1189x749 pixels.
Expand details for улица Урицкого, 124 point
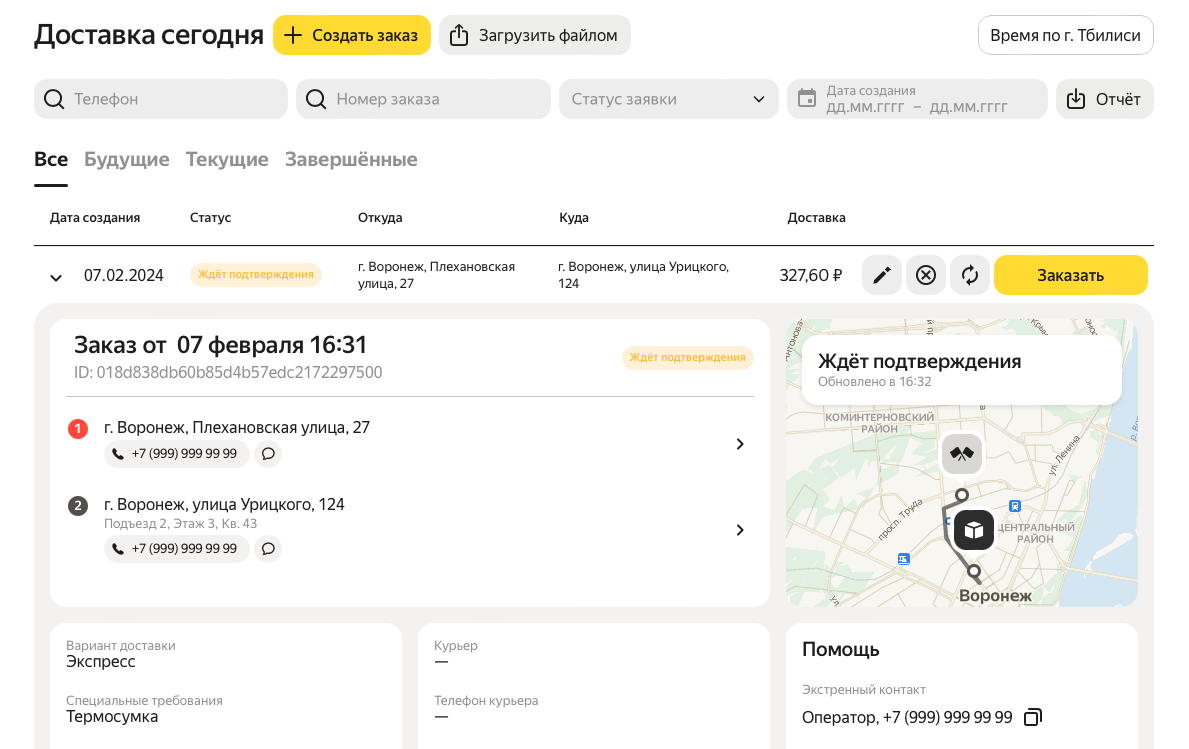pos(740,530)
